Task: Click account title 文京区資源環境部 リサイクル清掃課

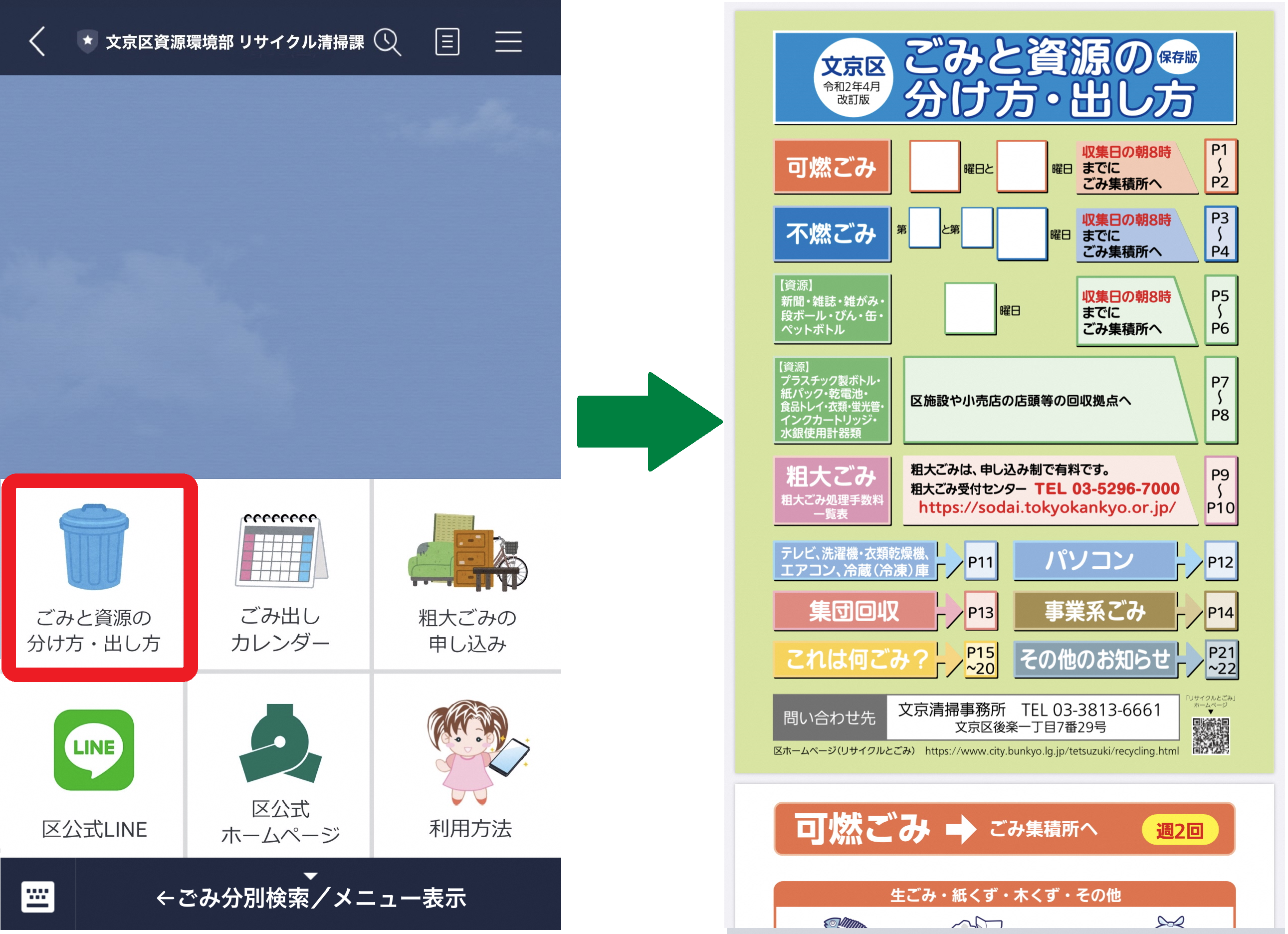Action: pos(235,42)
